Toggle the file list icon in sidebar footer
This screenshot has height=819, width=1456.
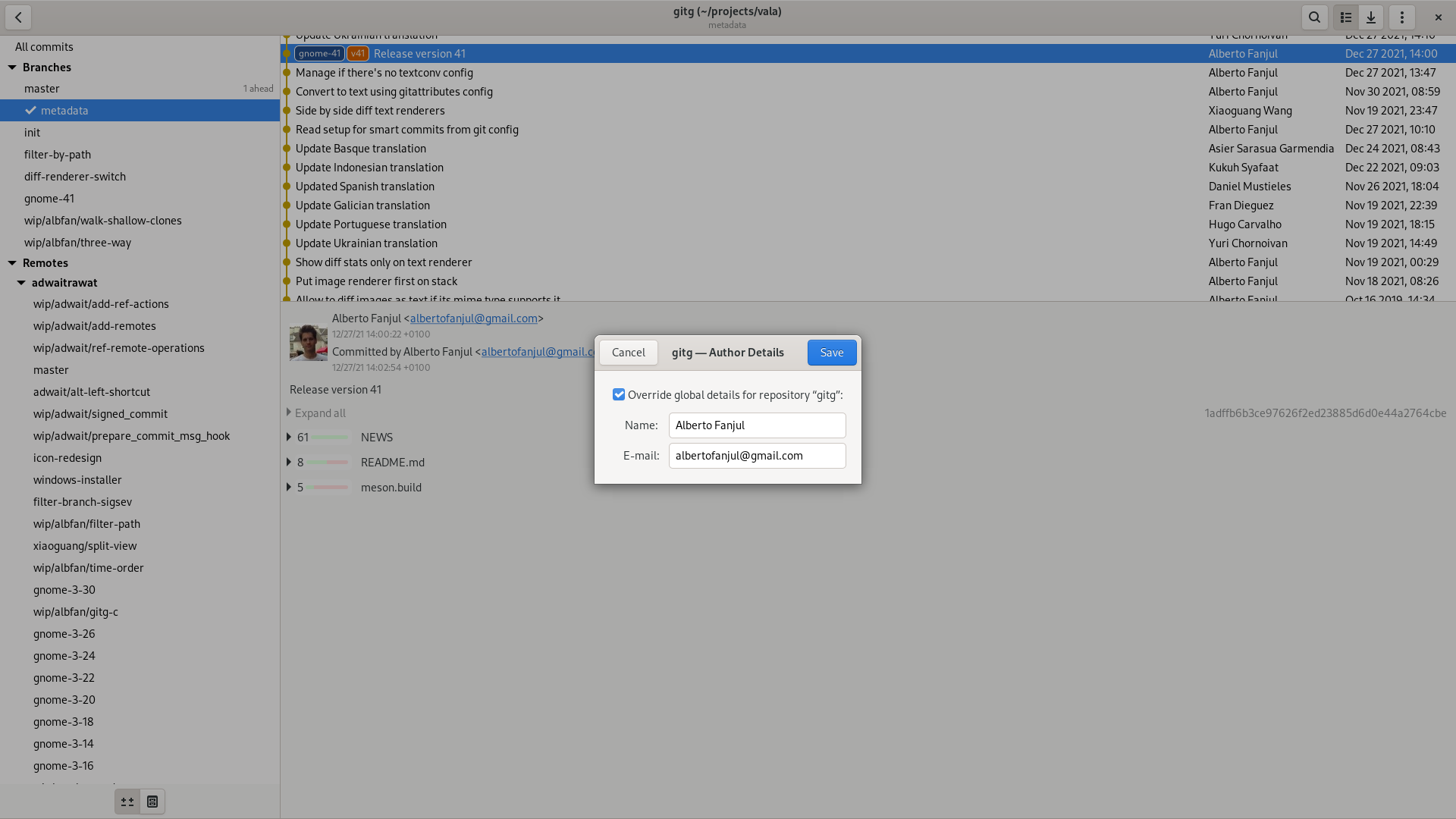[152, 802]
